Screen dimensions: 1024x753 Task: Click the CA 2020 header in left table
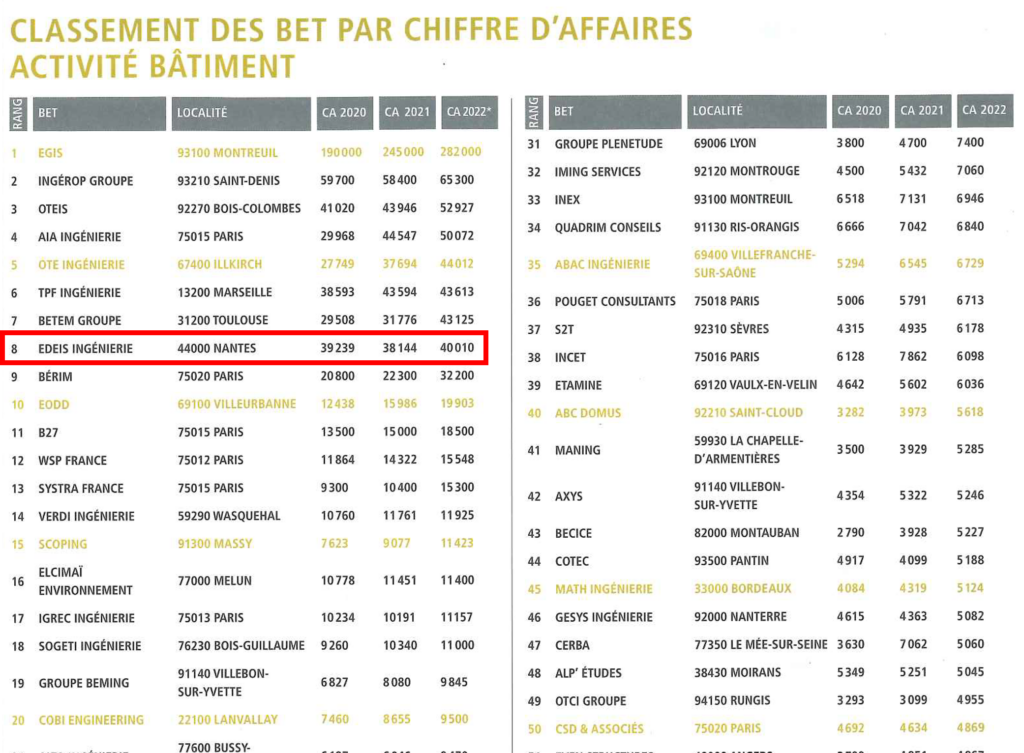344,112
